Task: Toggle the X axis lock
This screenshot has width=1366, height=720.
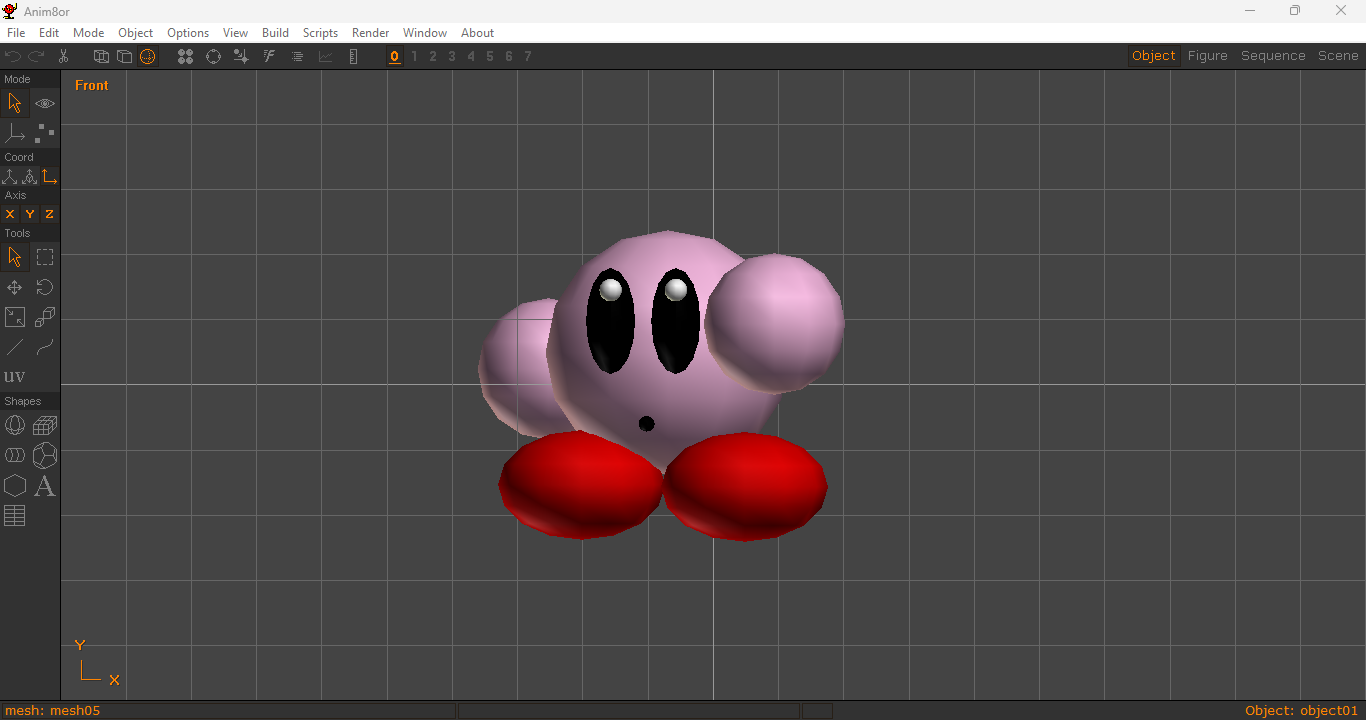Action: pos(10,214)
